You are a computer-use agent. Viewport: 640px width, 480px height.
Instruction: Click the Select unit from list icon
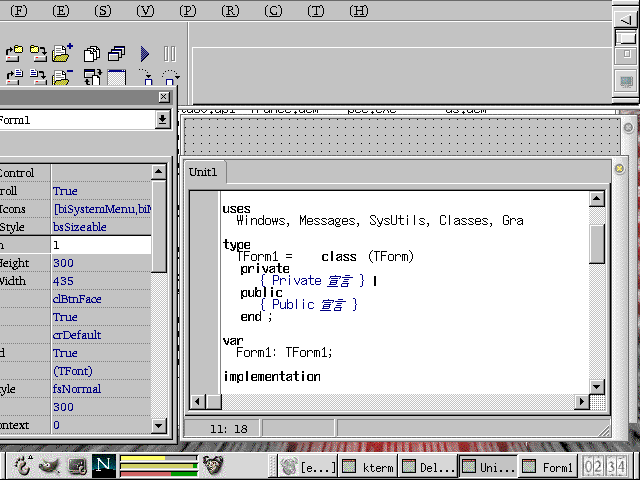tap(92, 54)
